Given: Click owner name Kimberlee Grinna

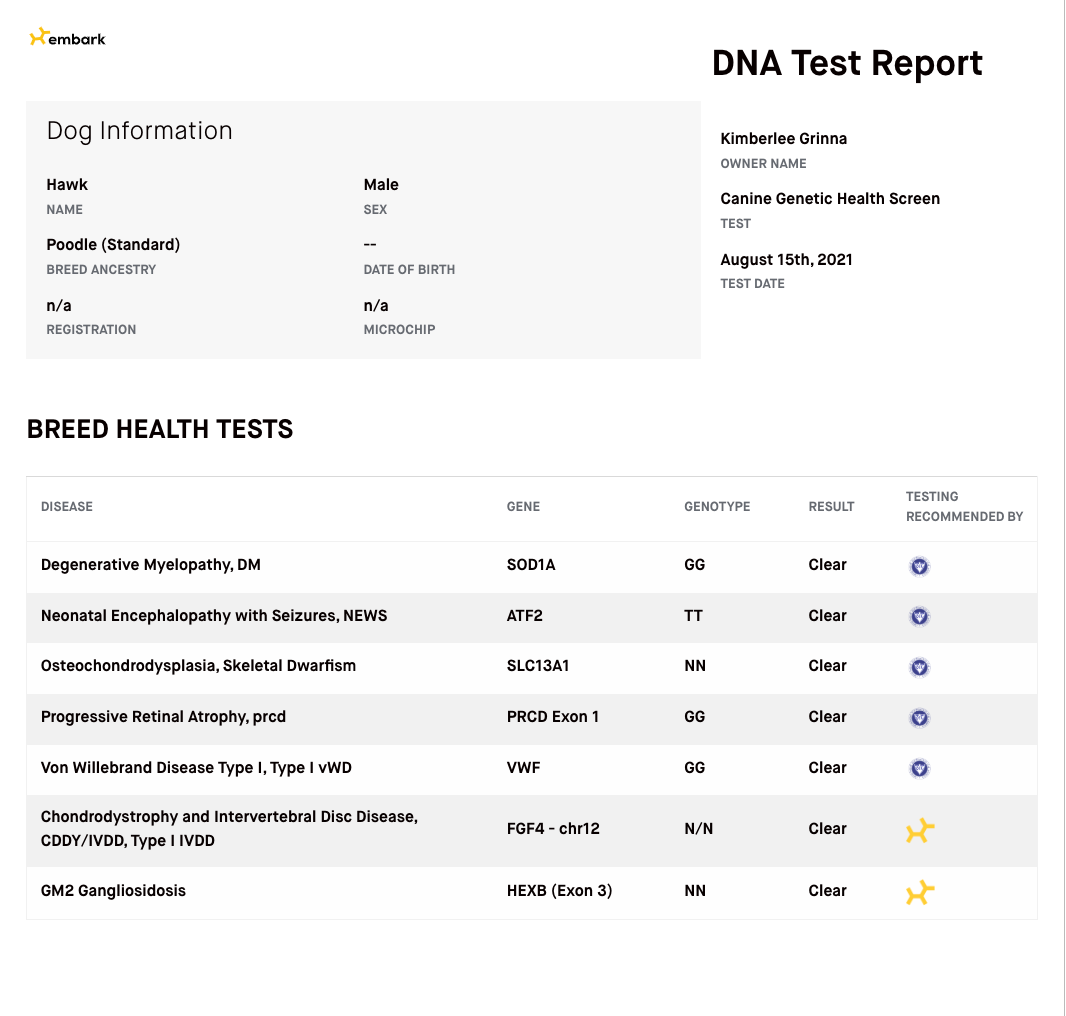Looking at the screenshot, I should 784,139.
